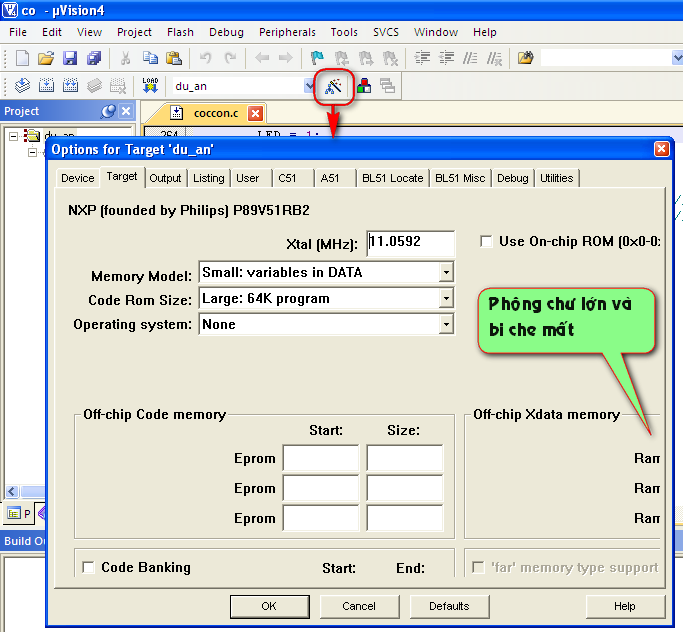
Task: Click the Manage Multi-Project Workspace icon
Action: click(x=387, y=85)
